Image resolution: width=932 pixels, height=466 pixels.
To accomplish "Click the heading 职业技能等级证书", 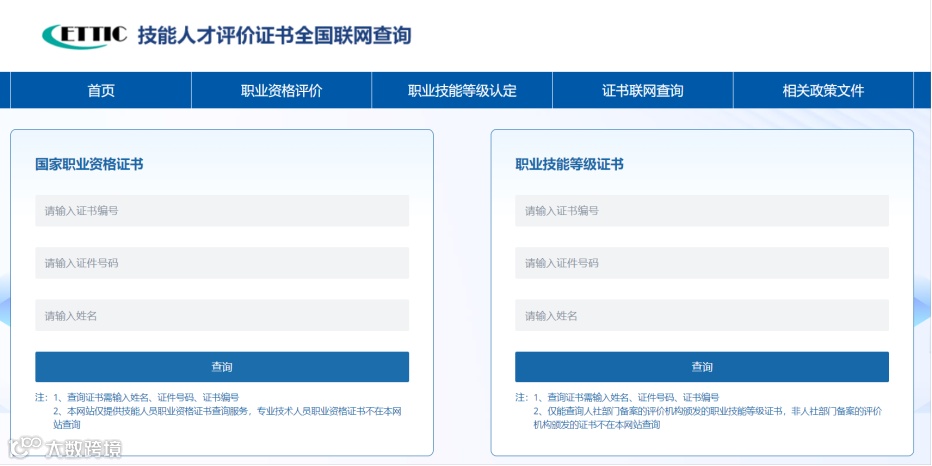I will pos(569,165).
